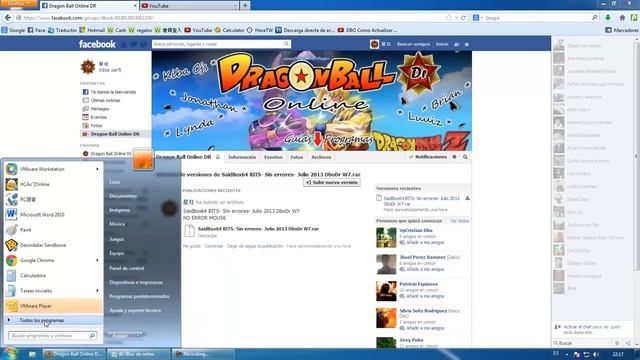Open the group's Archivos tab
640x360 pixels.
[x=321, y=157]
